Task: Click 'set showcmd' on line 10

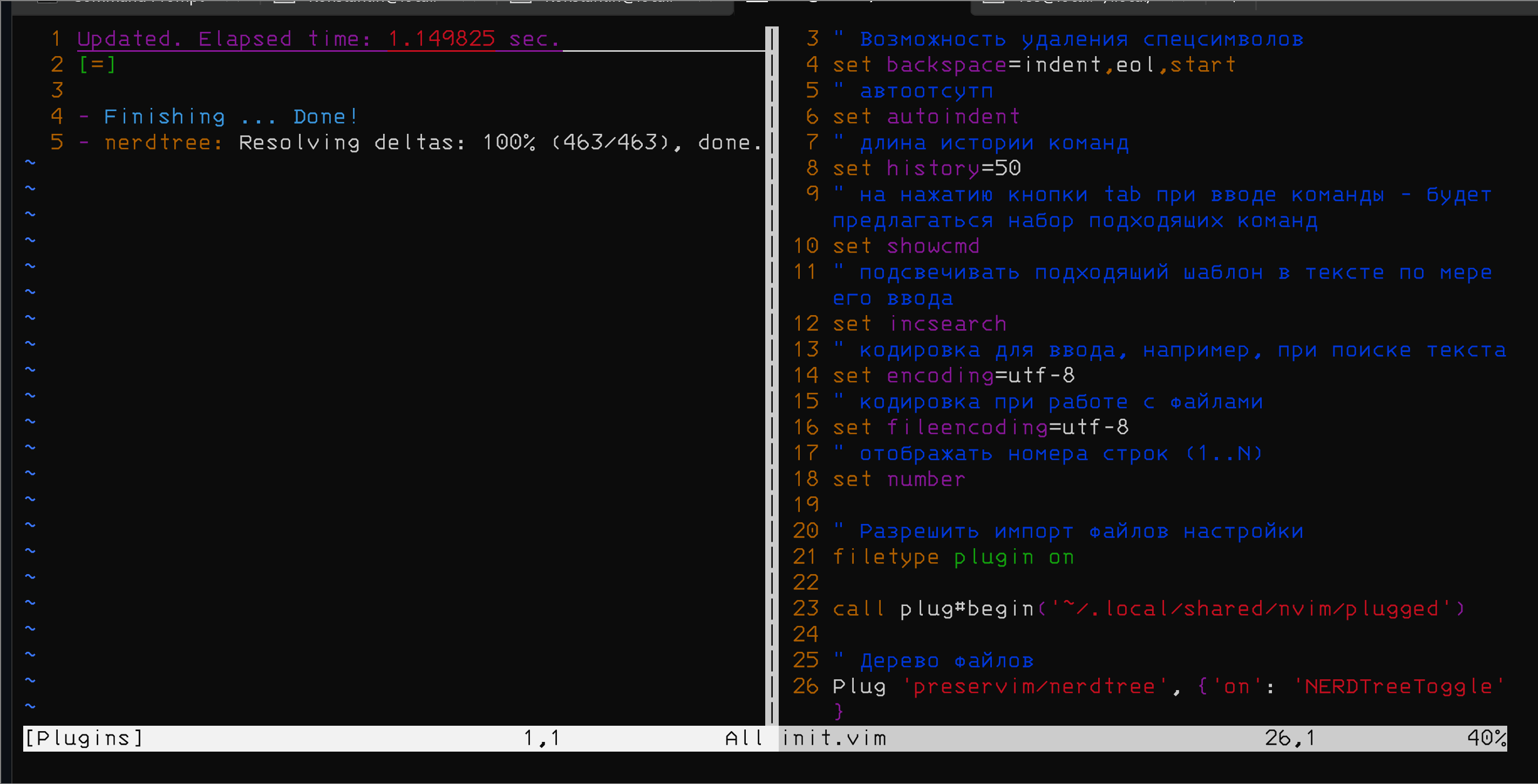Action: 906,246
